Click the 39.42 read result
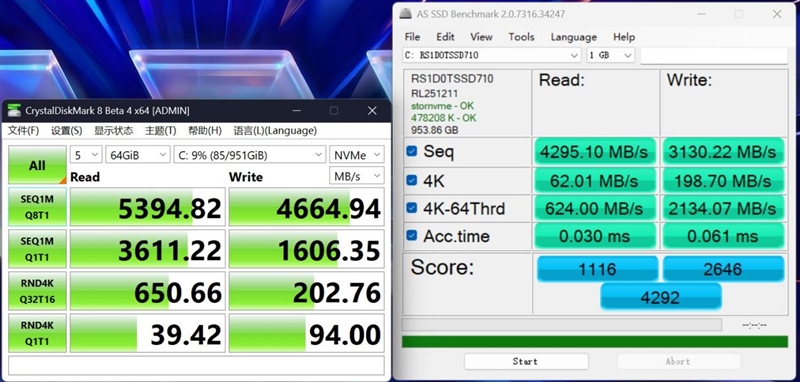 [x=147, y=333]
